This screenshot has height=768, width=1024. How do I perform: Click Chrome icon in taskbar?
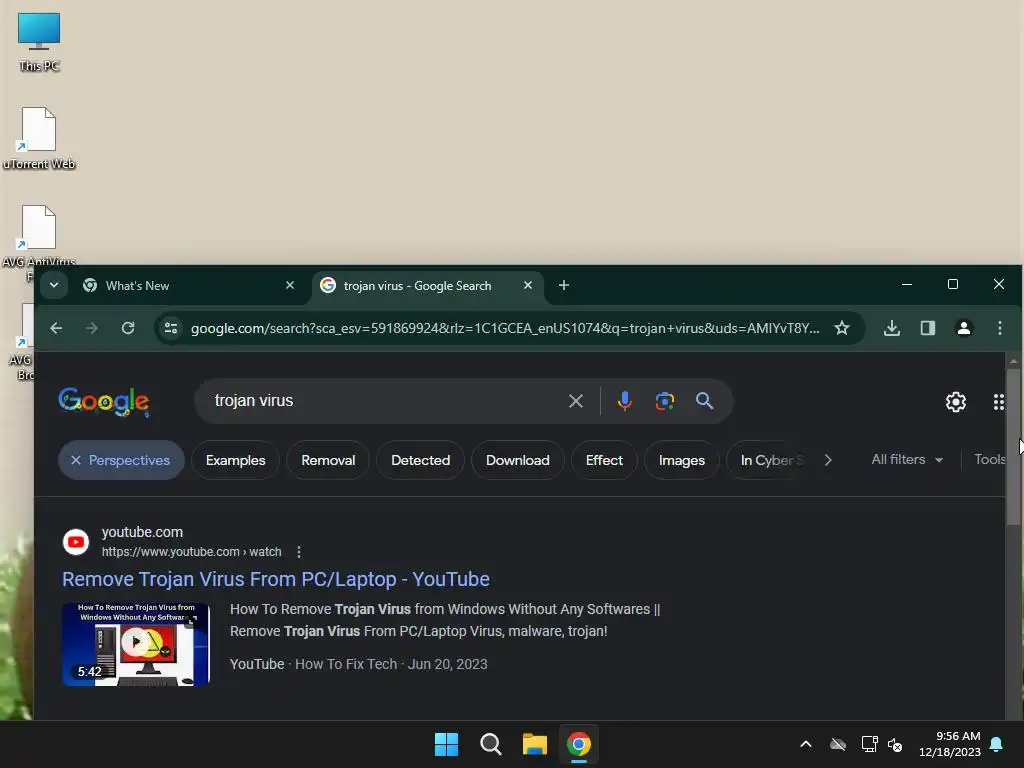579,744
